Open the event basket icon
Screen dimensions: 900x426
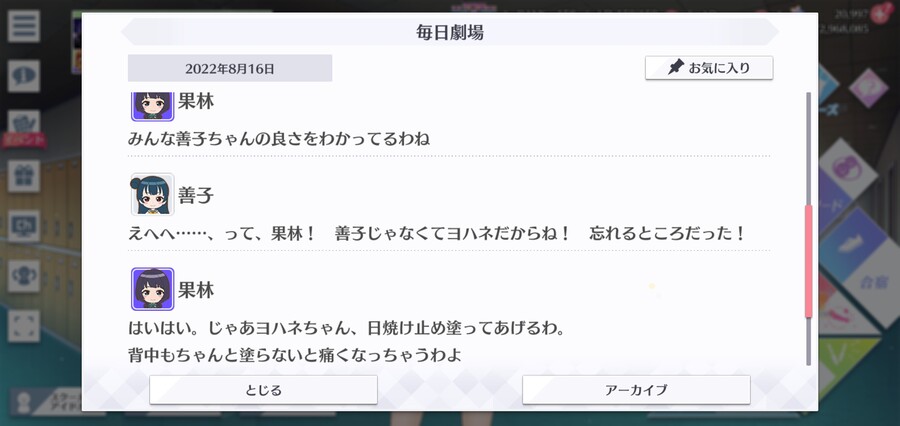[x=24, y=124]
